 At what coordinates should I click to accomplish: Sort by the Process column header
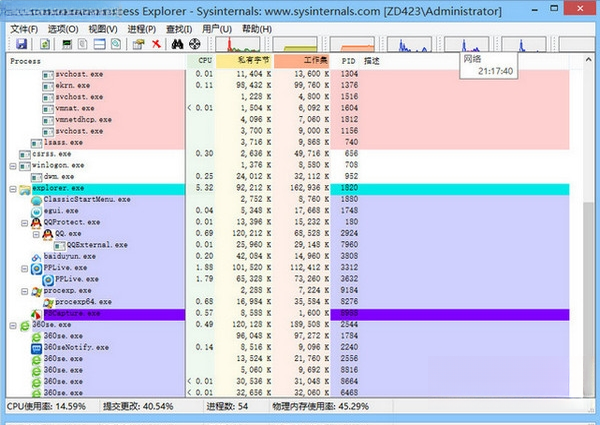pyautogui.click(x=96, y=61)
